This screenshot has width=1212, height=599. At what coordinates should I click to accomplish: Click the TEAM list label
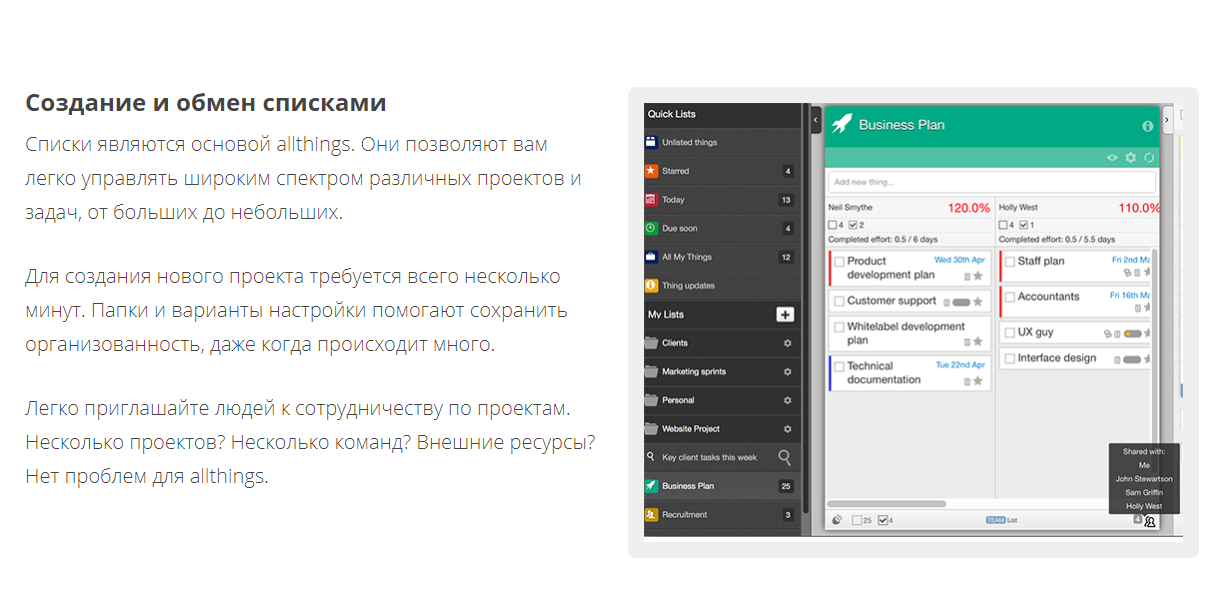pyautogui.click(x=996, y=519)
